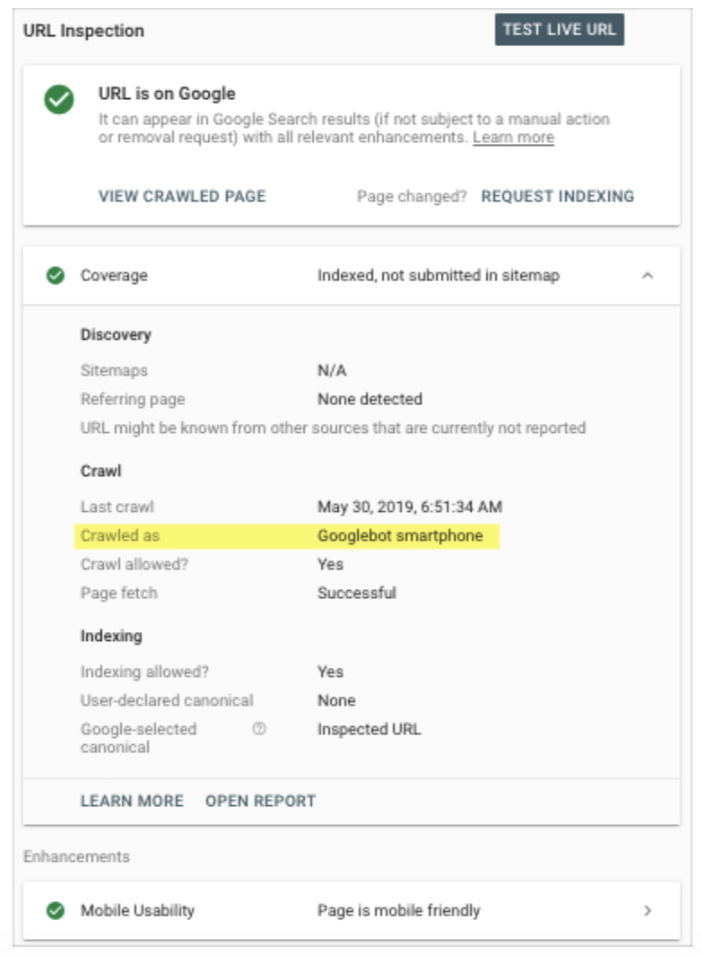Click LEARN MORE in Coverage section
Screen dimensions: 702x956
pyautogui.click(x=132, y=801)
